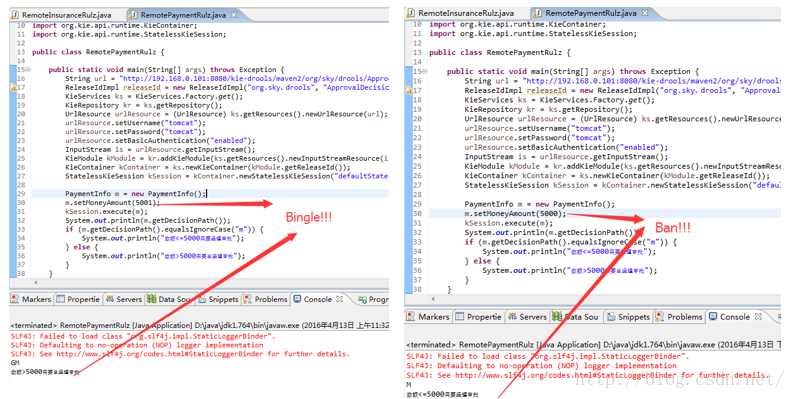Viewport: 796px width, 399px height.
Task: Click Markers view icon in left screenshot
Action: [x=15, y=299]
